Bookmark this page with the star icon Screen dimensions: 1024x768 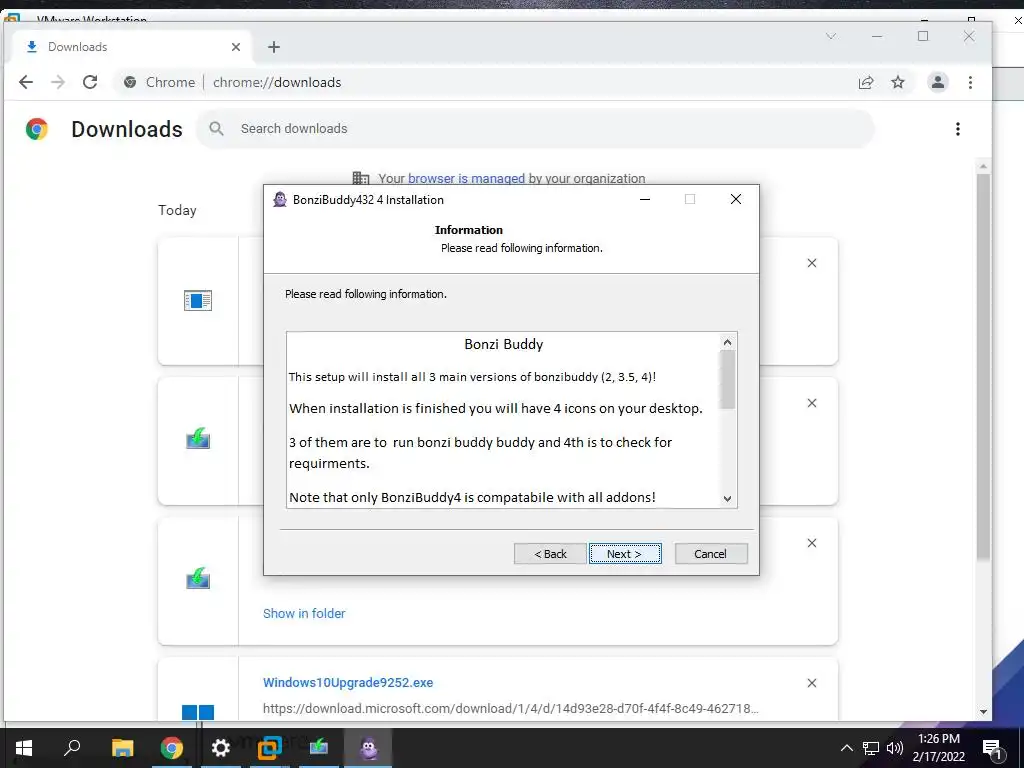[x=898, y=82]
